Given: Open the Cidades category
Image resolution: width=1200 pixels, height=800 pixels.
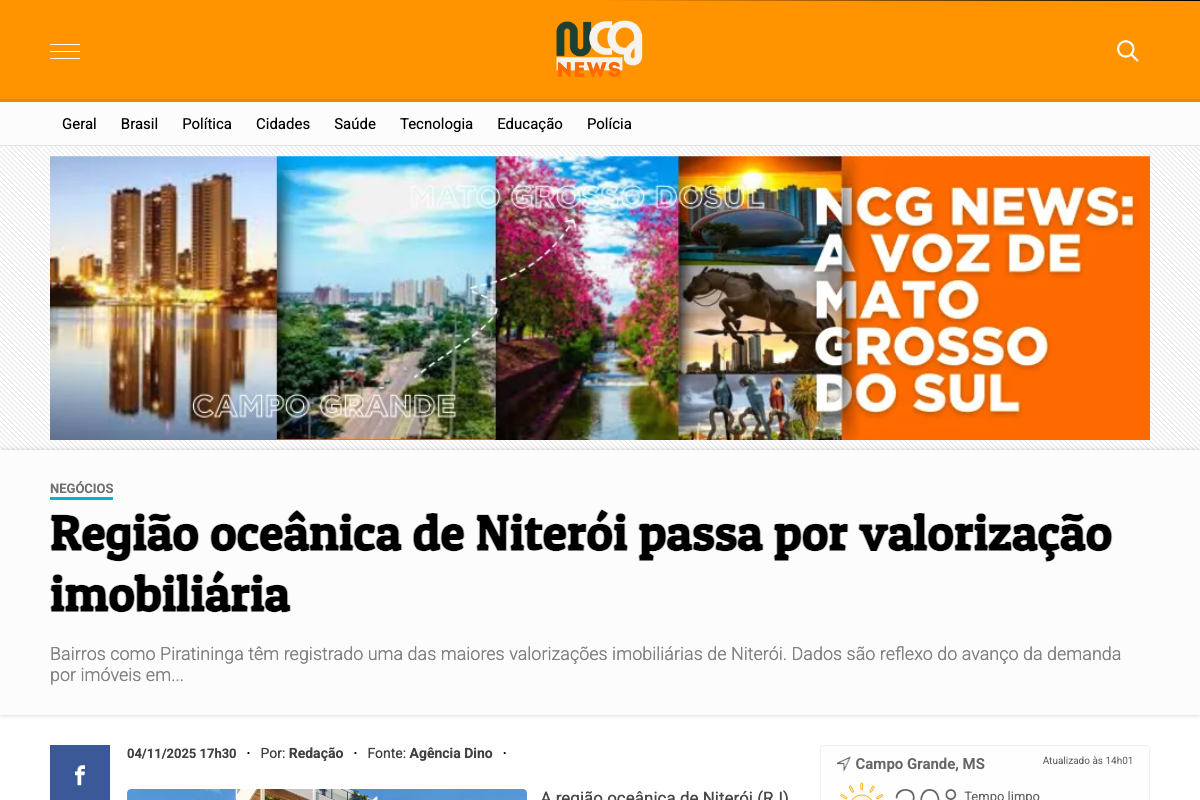Looking at the screenshot, I should [283, 123].
